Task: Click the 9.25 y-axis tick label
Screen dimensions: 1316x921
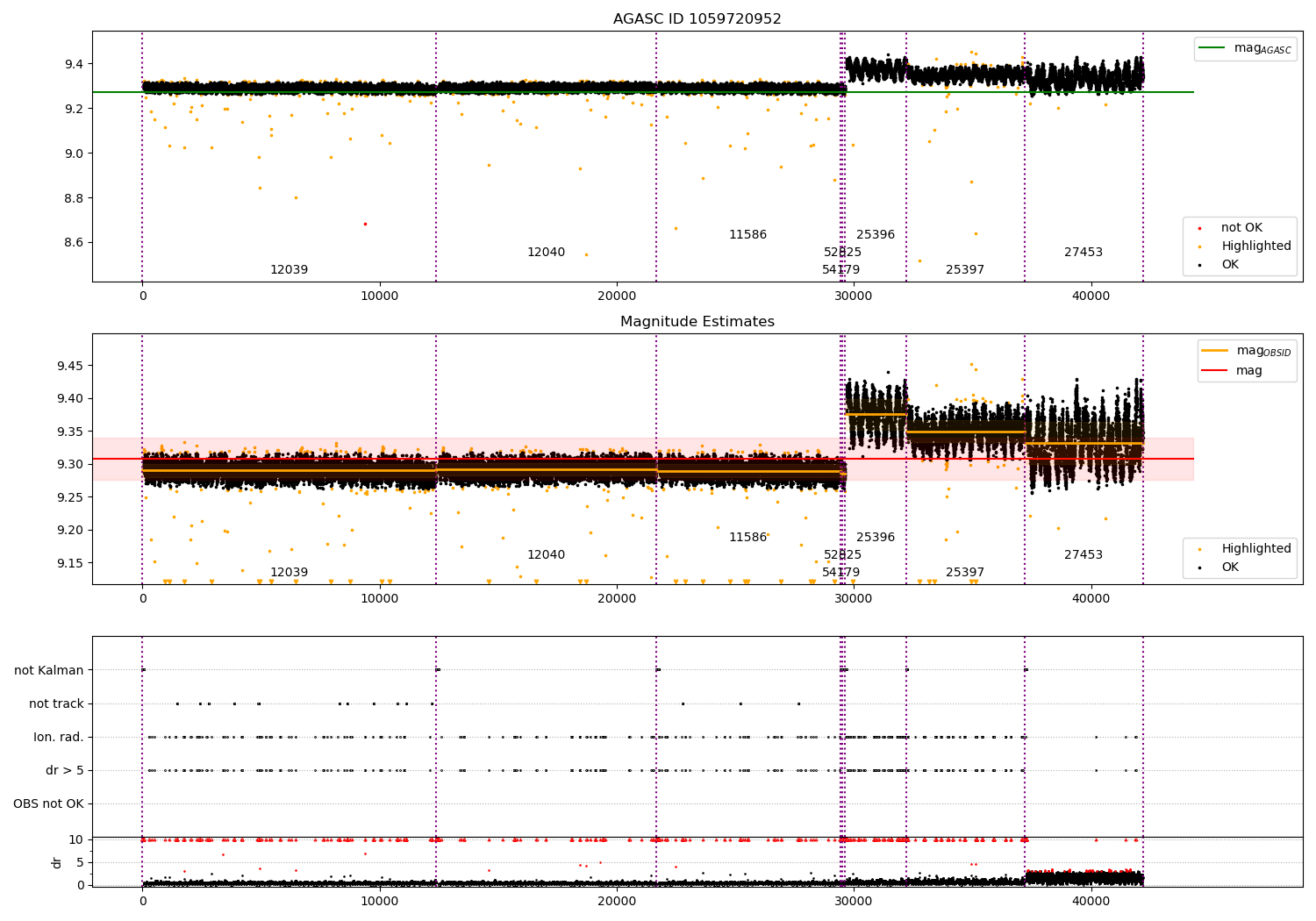Action: (70, 497)
